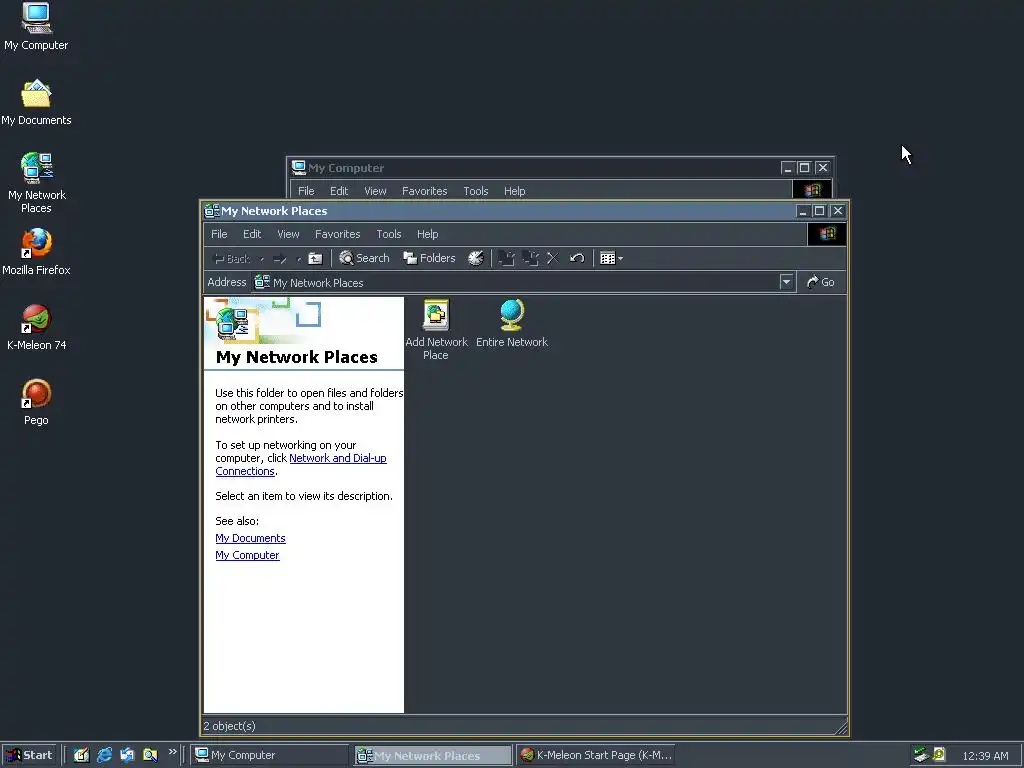Open View menu in My Computer window
Viewport: 1024px width, 768px height.
click(x=376, y=191)
